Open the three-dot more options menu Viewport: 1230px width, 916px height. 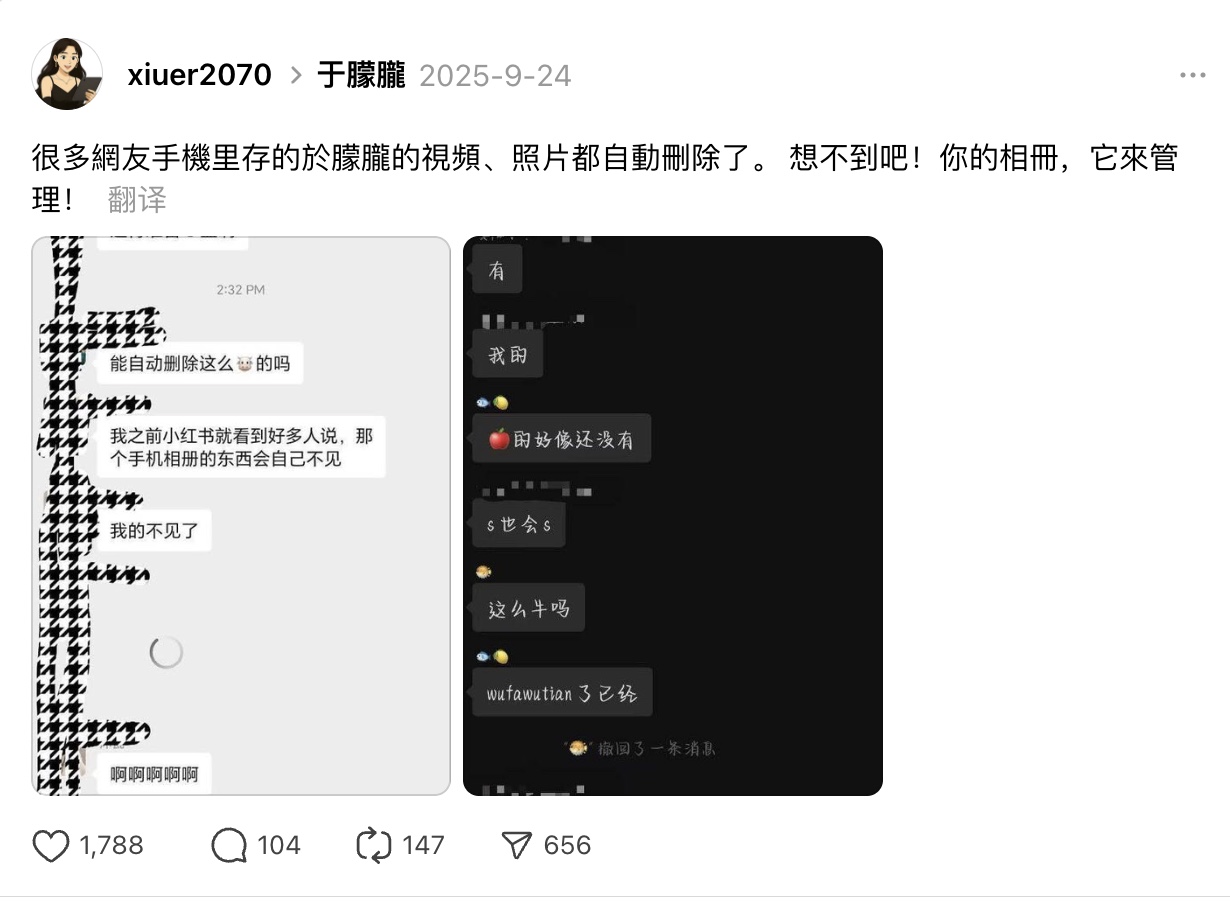(1192, 76)
